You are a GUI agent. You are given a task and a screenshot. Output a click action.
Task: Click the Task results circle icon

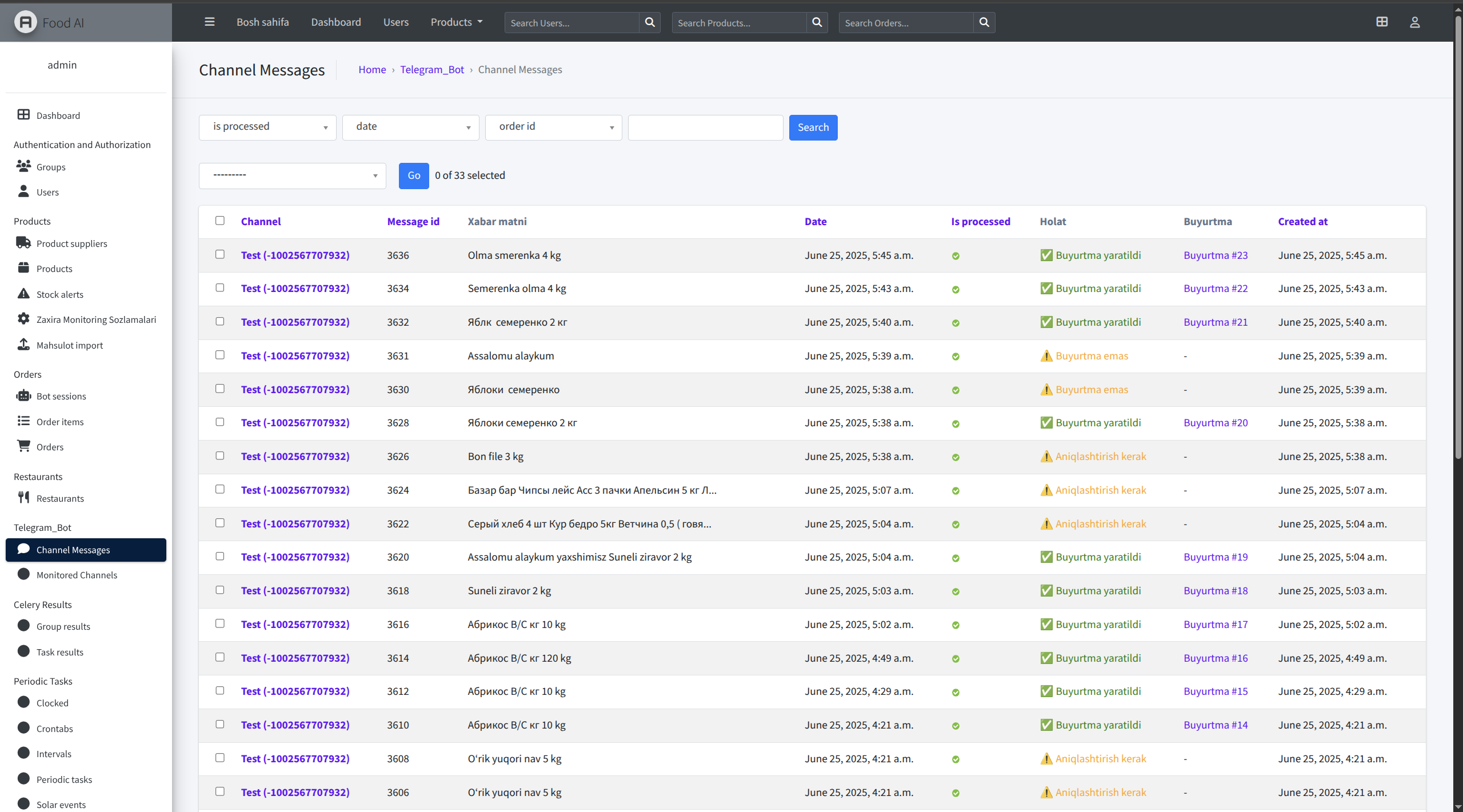pyautogui.click(x=23, y=651)
